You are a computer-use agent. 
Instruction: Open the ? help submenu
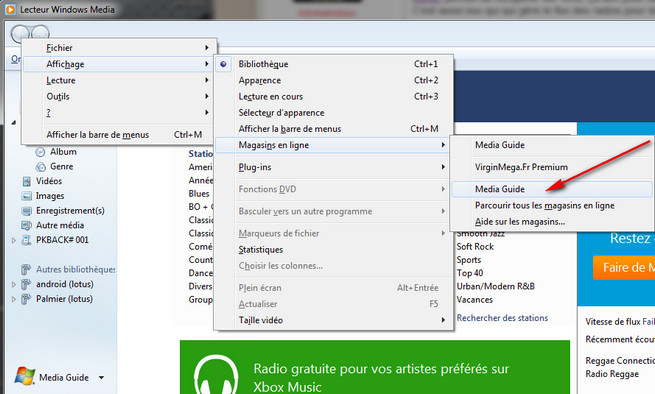119,113
